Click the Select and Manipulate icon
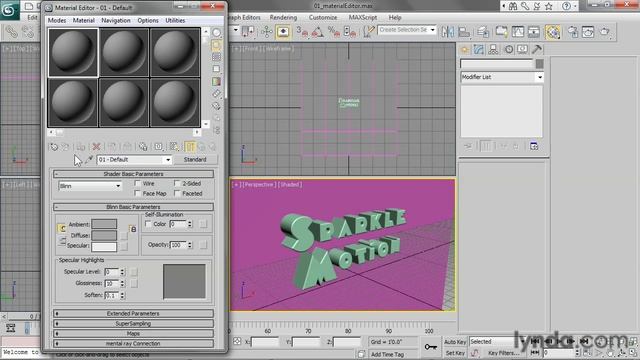 pyautogui.click(x=267, y=32)
